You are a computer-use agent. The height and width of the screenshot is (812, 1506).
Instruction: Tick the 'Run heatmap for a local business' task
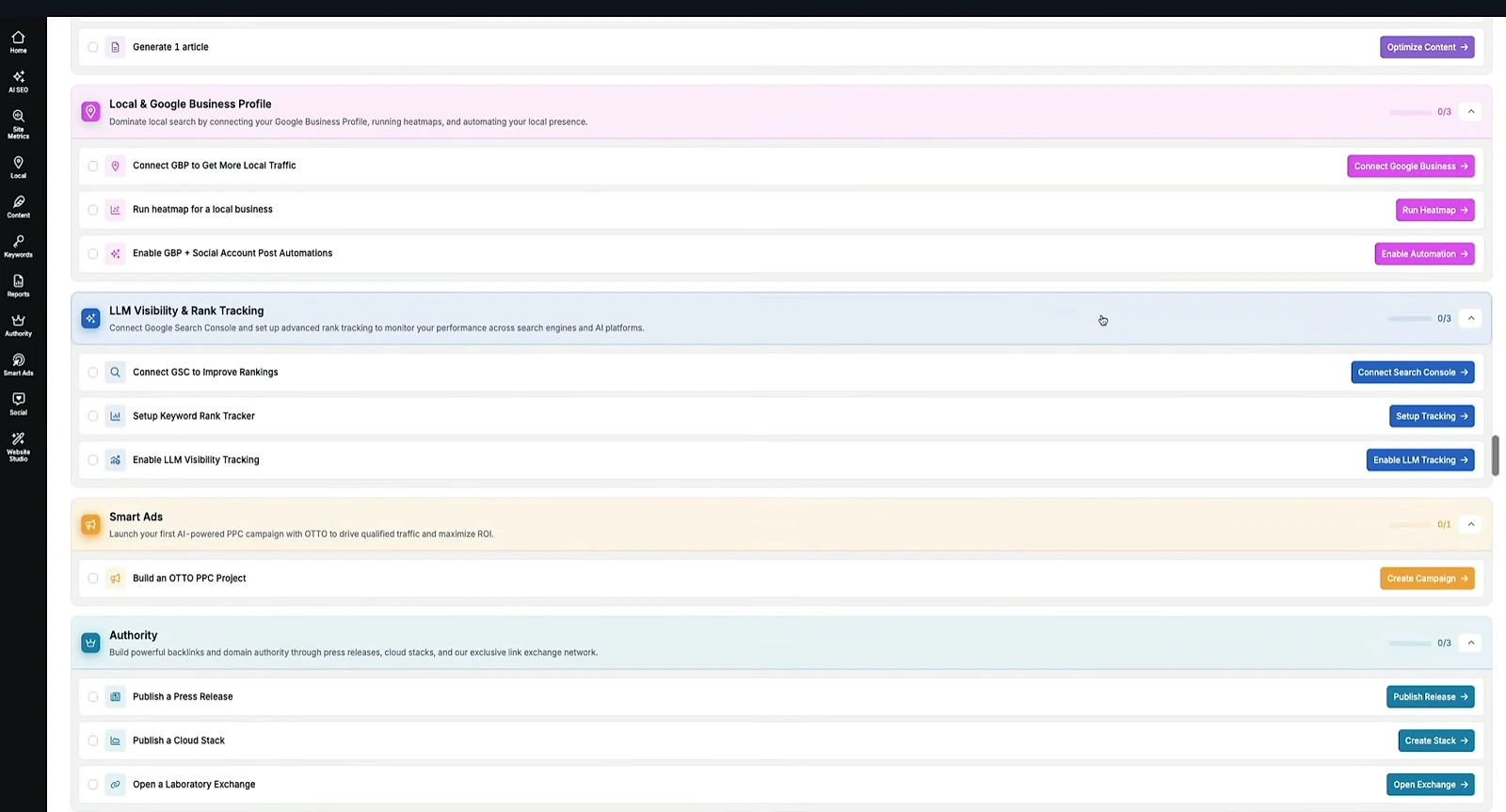click(93, 210)
